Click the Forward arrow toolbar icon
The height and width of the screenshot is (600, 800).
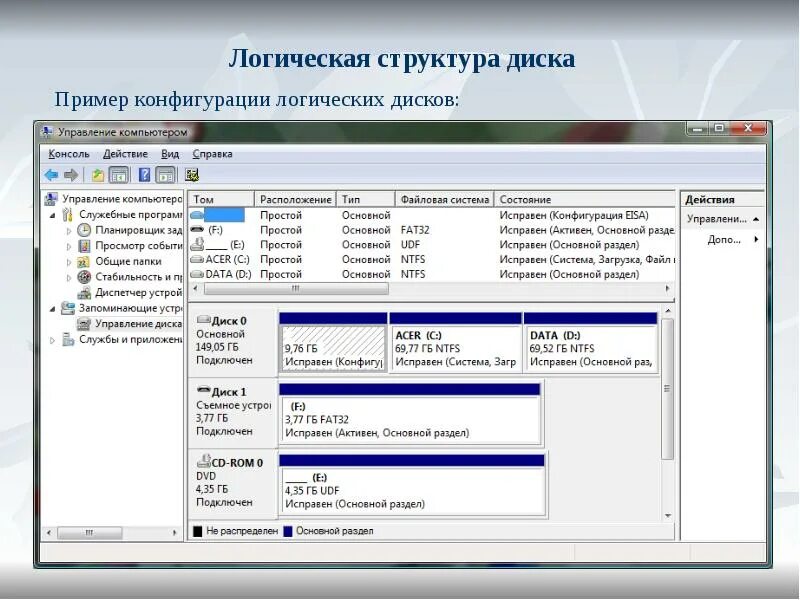coord(71,175)
